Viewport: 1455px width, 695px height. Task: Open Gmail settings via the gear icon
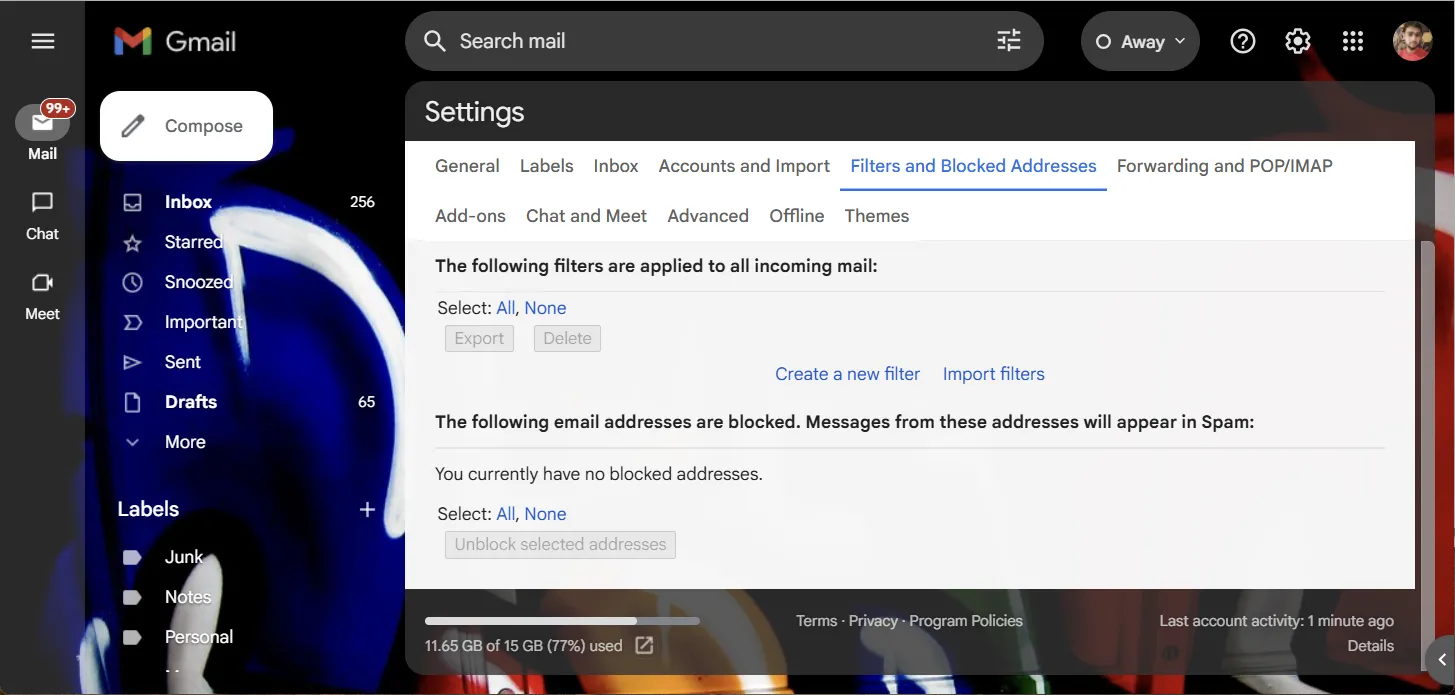pos(1297,41)
